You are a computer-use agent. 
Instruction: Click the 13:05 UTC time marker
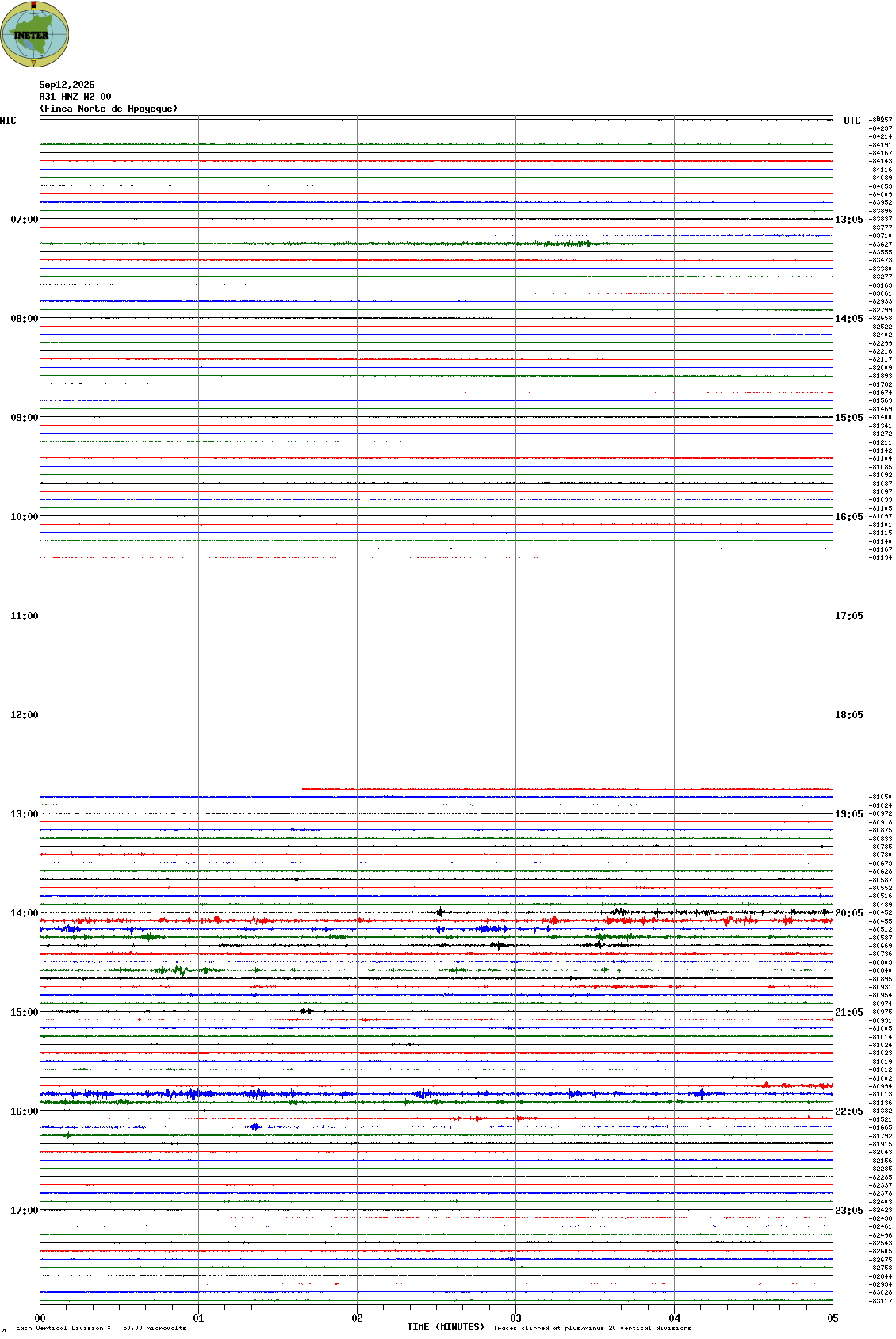coord(848,220)
